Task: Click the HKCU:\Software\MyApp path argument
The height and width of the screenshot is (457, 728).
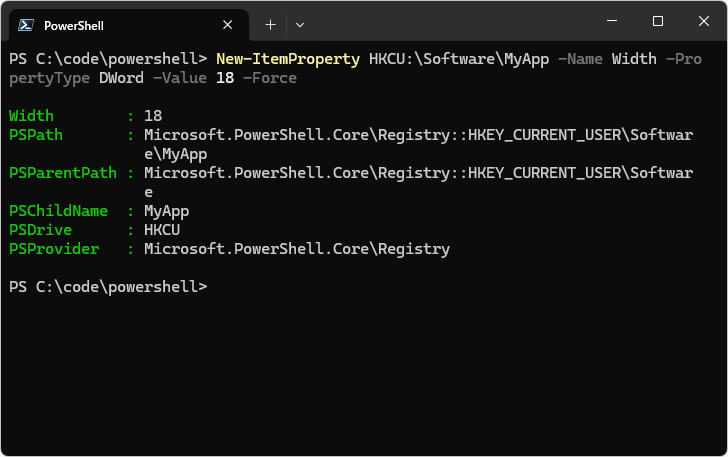Action: (x=459, y=59)
